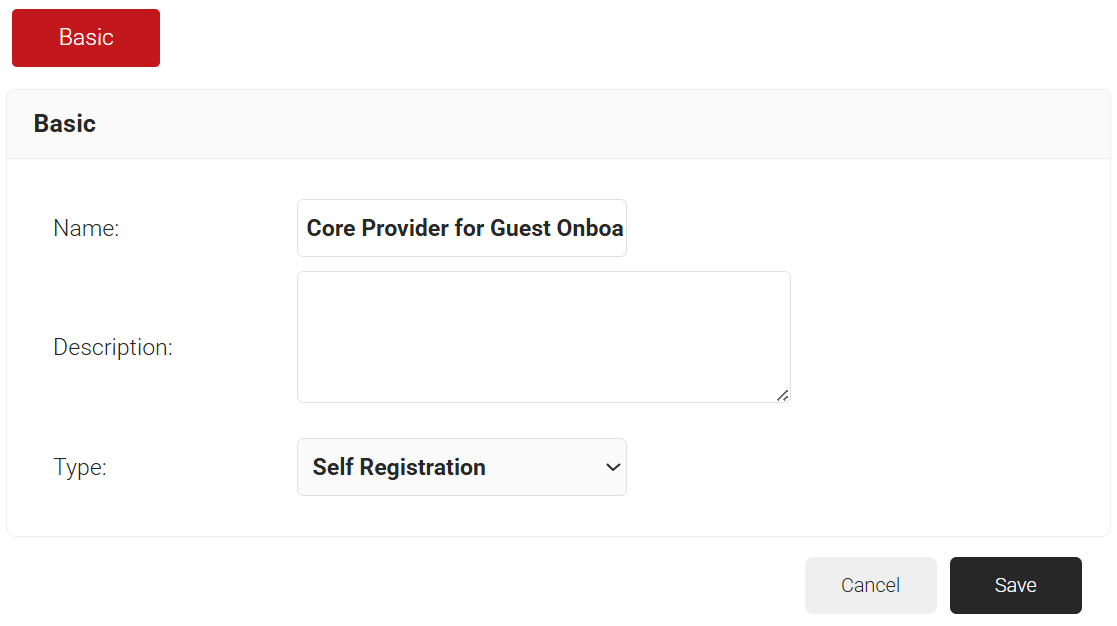Click the Name label text

[x=86, y=228]
